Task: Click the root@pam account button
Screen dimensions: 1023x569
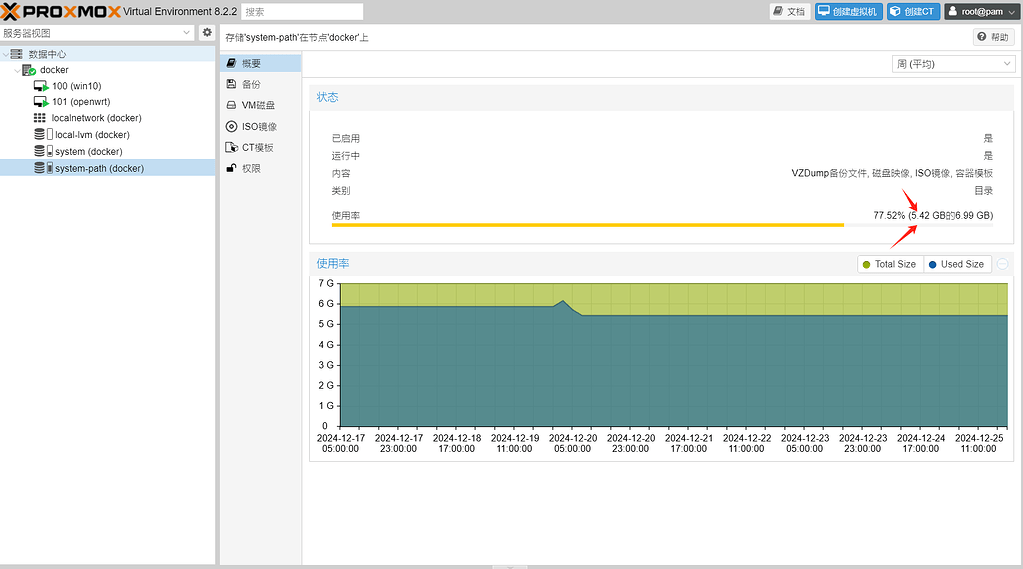Action: coord(981,12)
